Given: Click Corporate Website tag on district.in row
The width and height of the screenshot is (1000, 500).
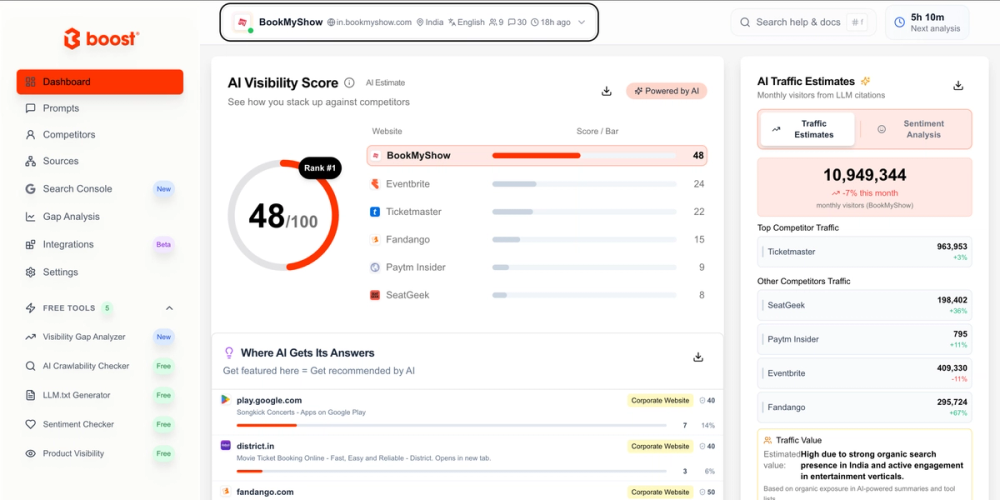Looking at the screenshot, I should (x=660, y=446).
